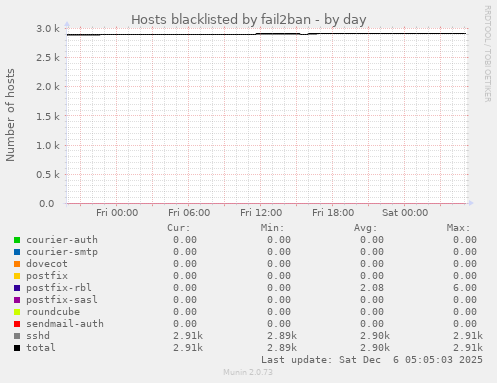Screen dimensions: 497x383
Task: Click the purple postfix-sasl legend swatch
Action: click(17, 300)
